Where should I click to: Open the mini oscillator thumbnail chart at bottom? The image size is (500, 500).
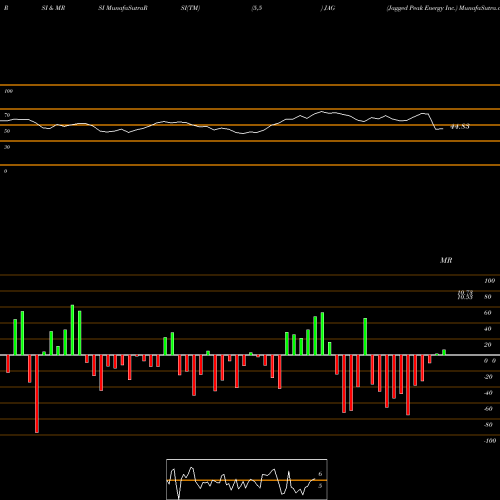[x=247, y=479]
